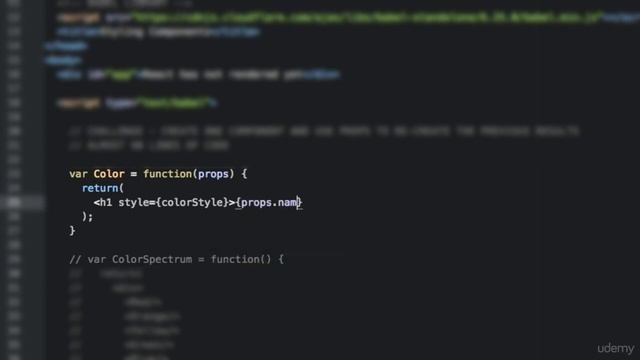
Task: Click the ');' closing line
Action: point(87,217)
